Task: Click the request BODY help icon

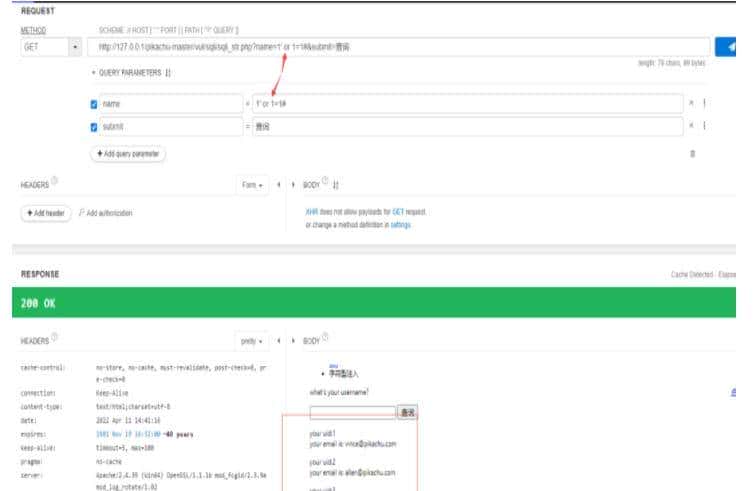Action: (325, 181)
